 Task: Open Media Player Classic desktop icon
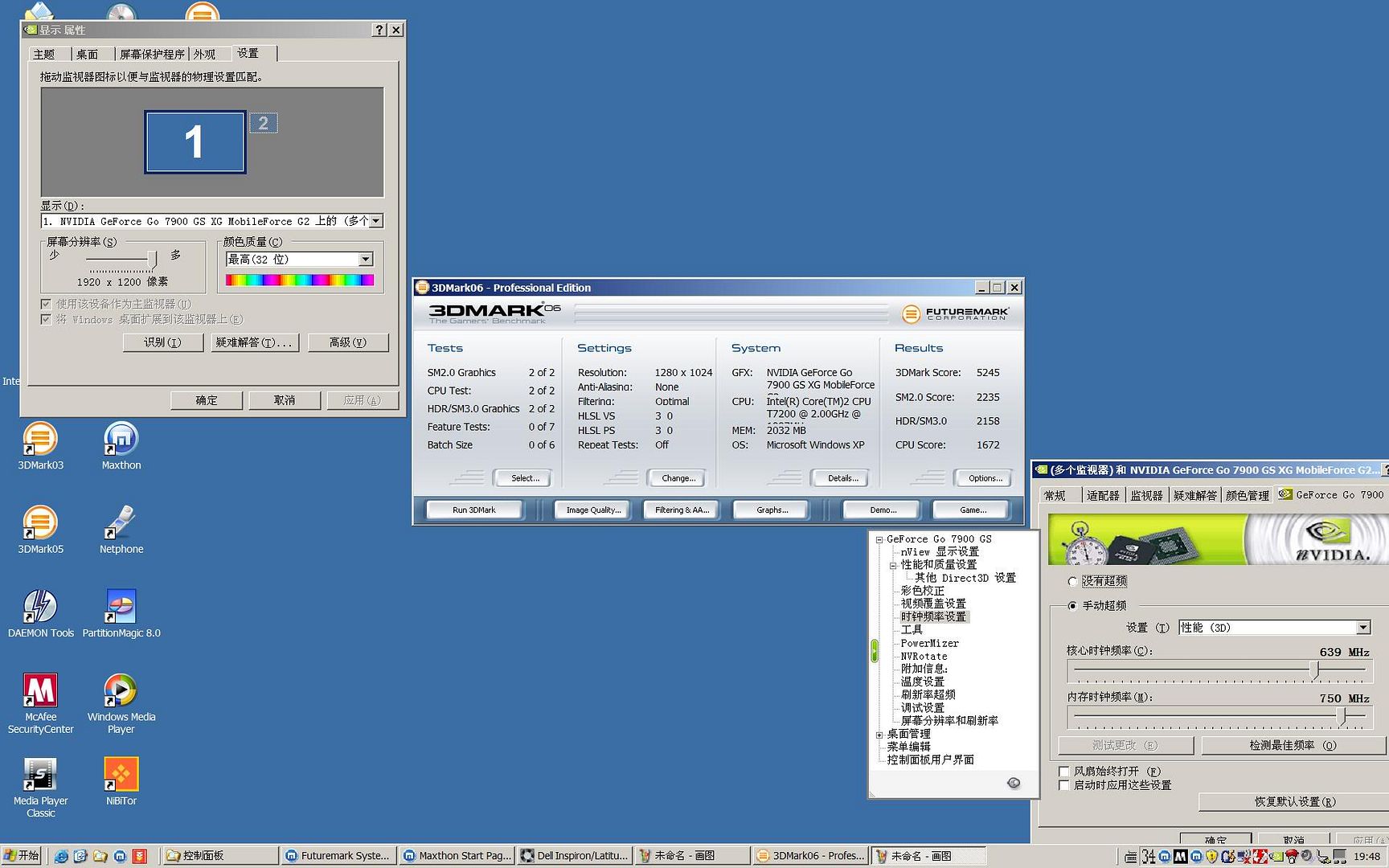click(x=40, y=776)
